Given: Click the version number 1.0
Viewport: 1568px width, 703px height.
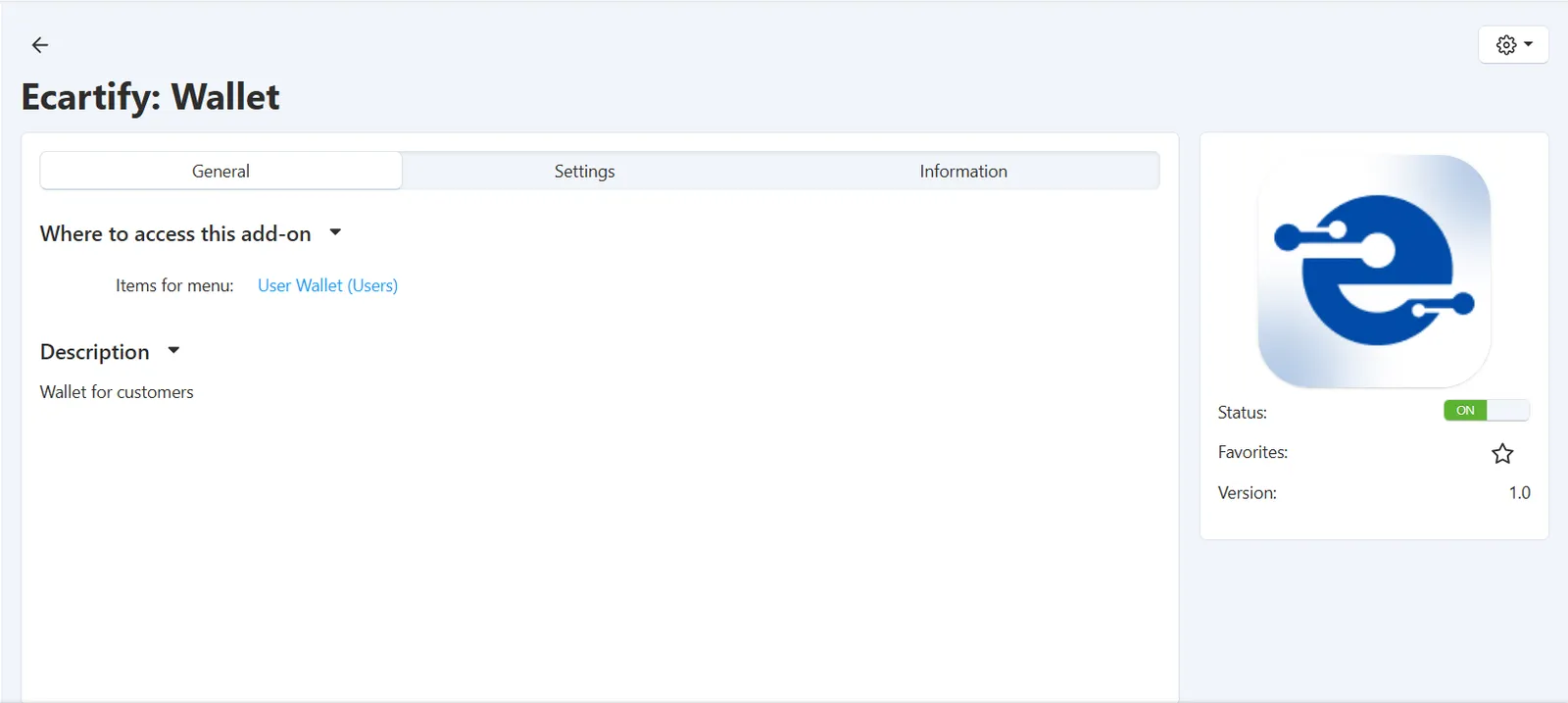Looking at the screenshot, I should point(1519,493).
